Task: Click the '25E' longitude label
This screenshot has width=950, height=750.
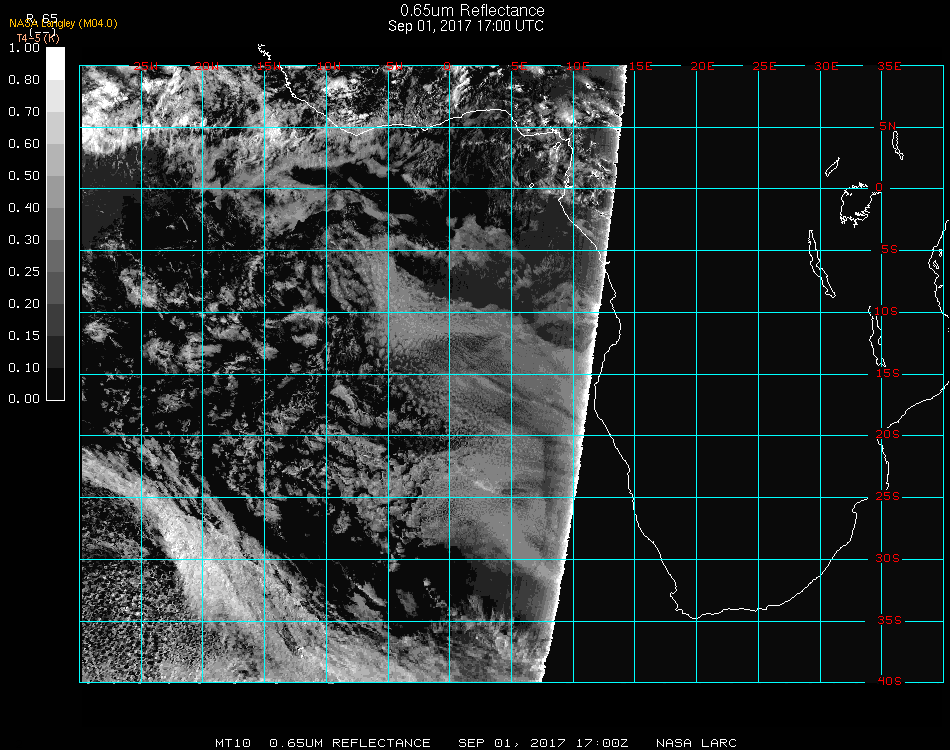Action: pos(764,66)
